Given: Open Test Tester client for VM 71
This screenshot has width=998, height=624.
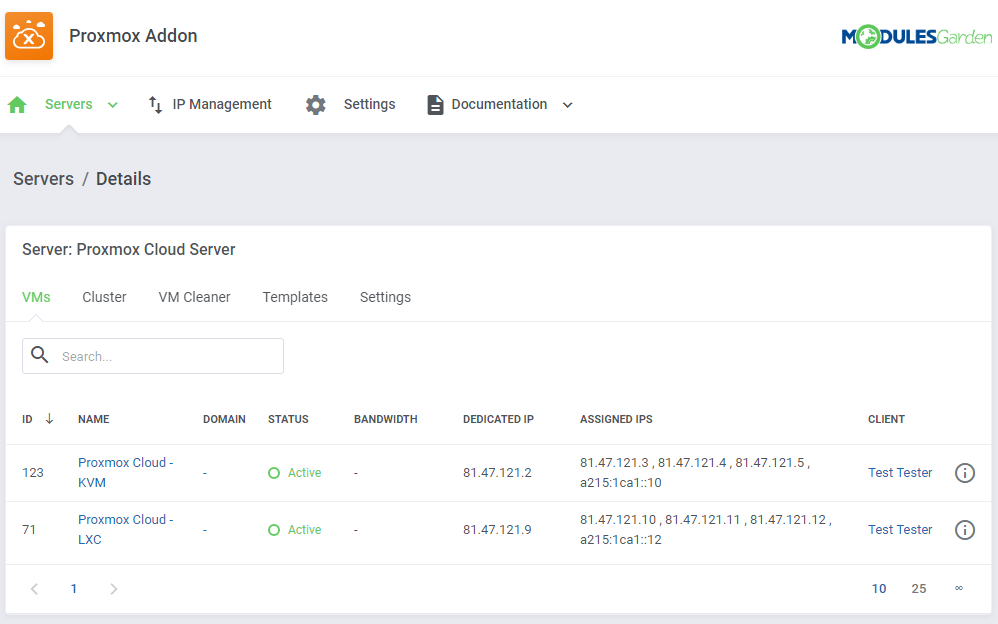Looking at the screenshot, I should (899, 530).
